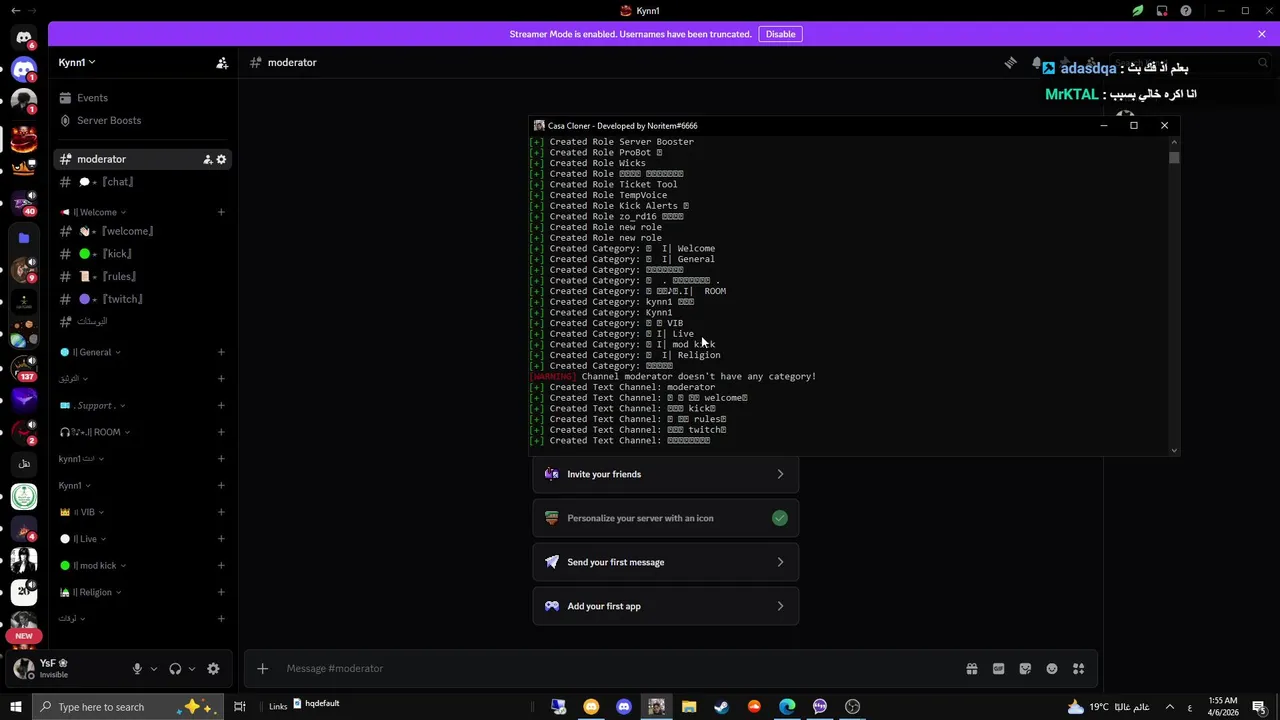The height and width of the screenshot is (720, 1280).
Task: Open Steam from the Windows taskbar
Action: point(721,707)
